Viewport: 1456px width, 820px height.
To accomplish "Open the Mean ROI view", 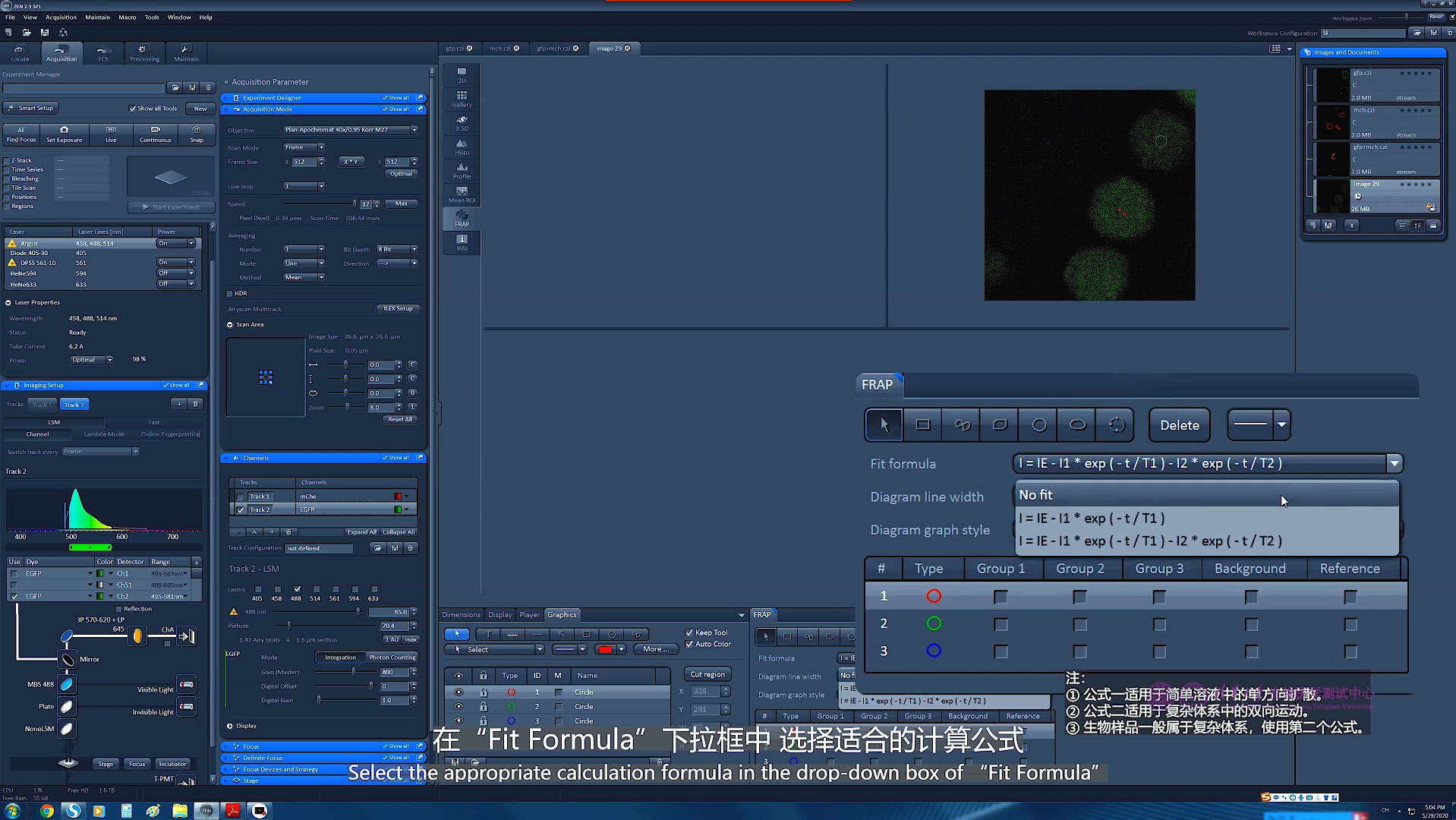I will [x=462, y=195].
